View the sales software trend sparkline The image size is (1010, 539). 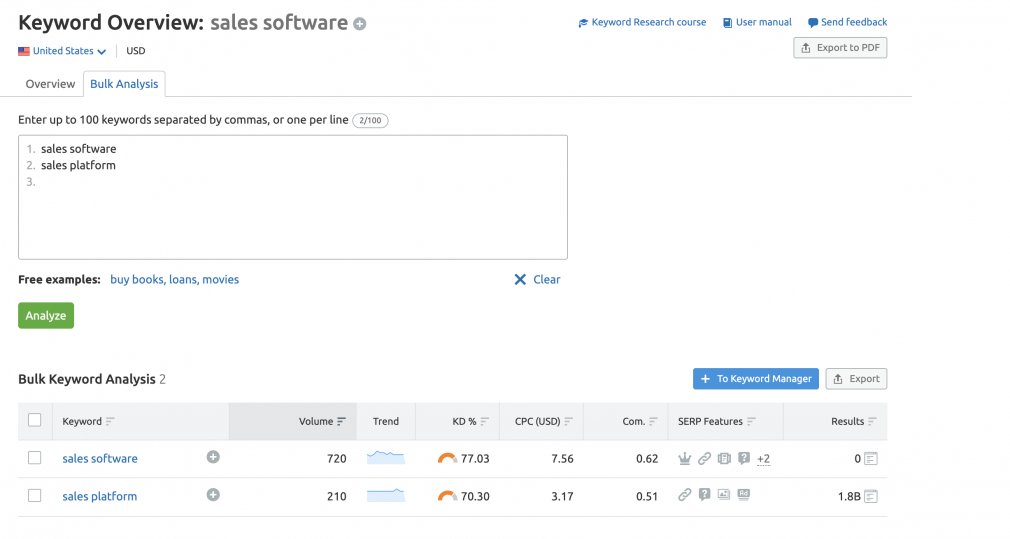coord(386,458)
